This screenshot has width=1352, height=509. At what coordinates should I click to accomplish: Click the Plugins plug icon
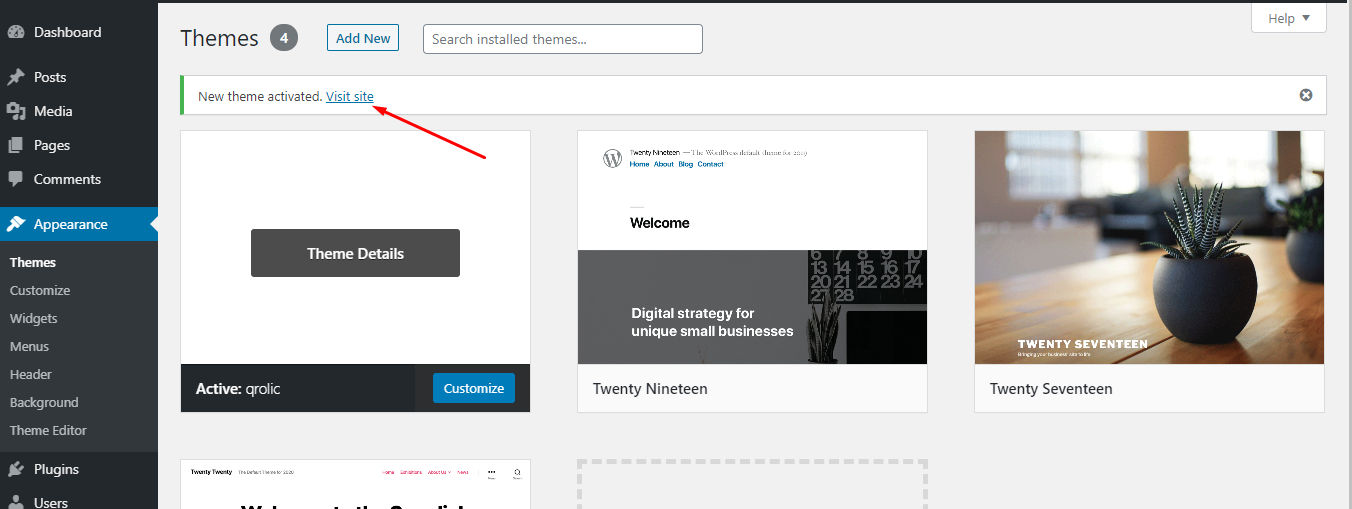pos(16,469)
